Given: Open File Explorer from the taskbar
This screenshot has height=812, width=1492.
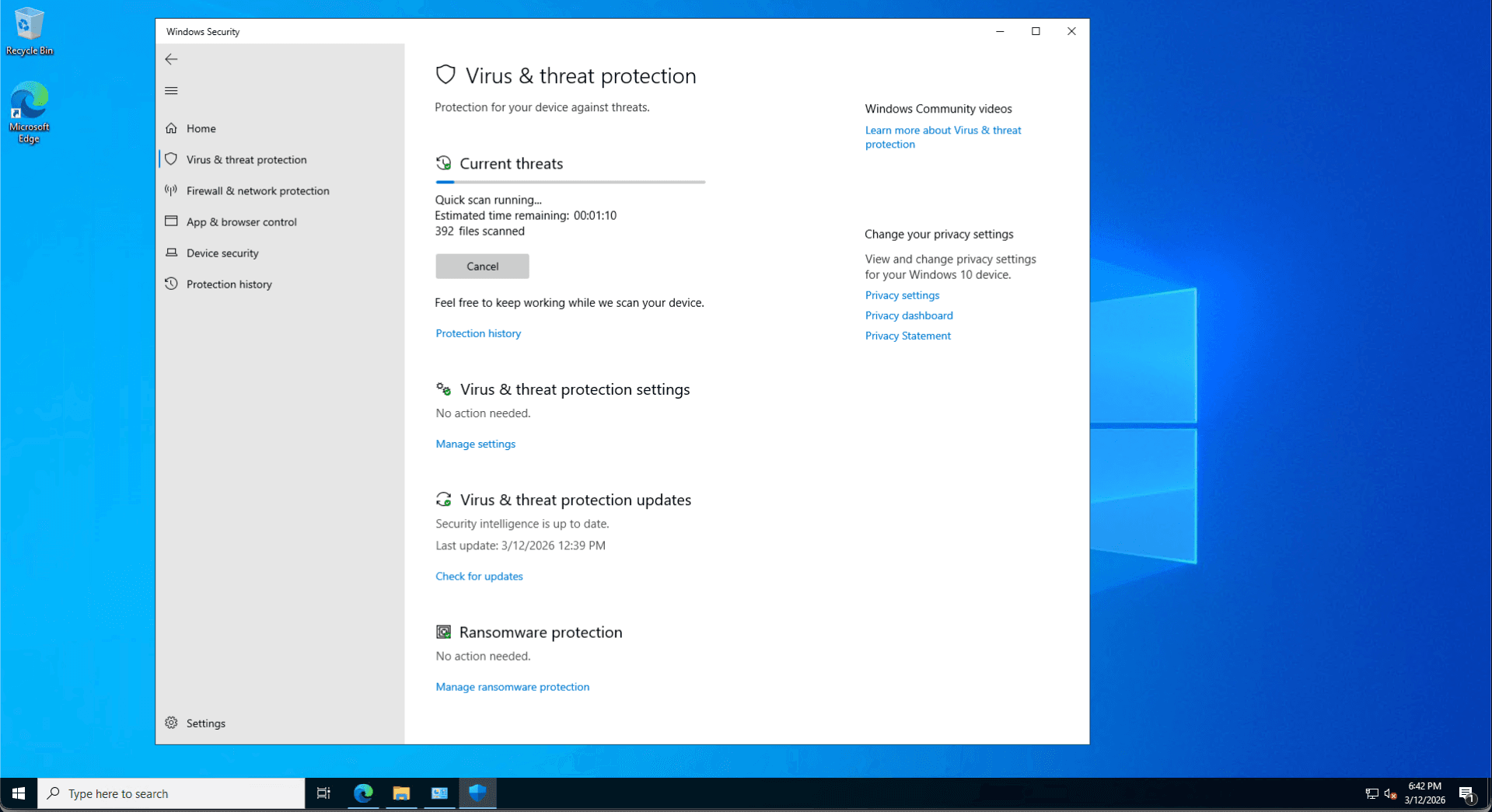Looking at the screenshot, I should click(401, 793).
